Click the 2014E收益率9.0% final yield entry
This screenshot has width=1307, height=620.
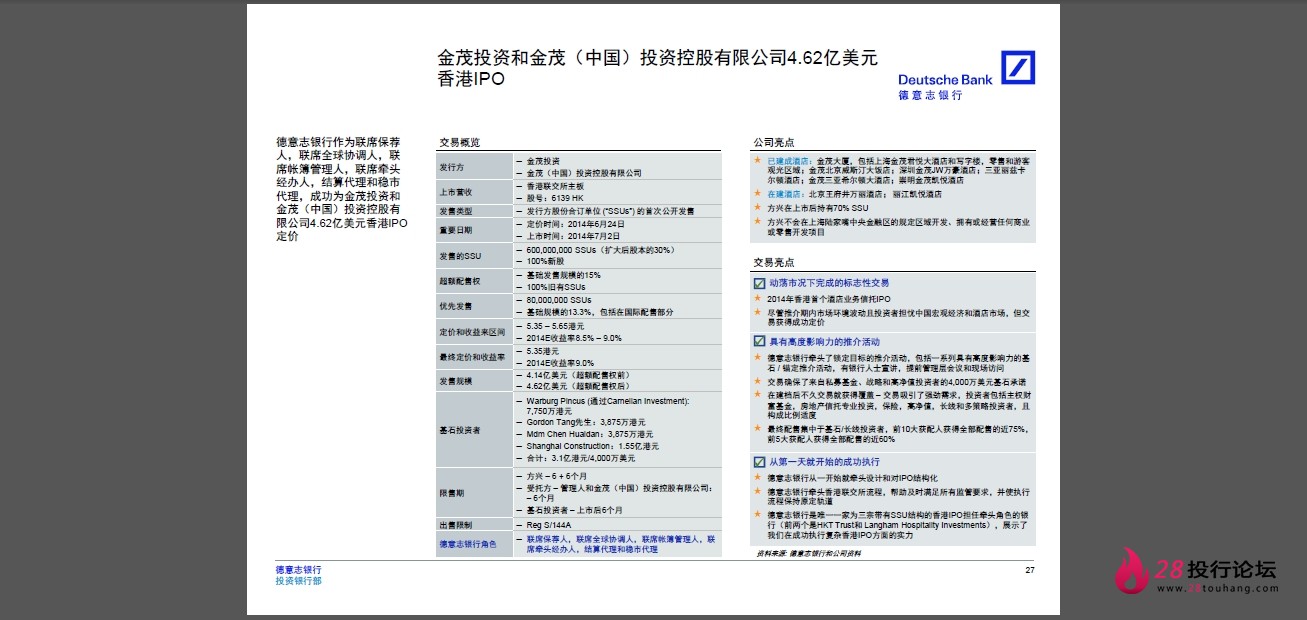click(x=560, y=363)
